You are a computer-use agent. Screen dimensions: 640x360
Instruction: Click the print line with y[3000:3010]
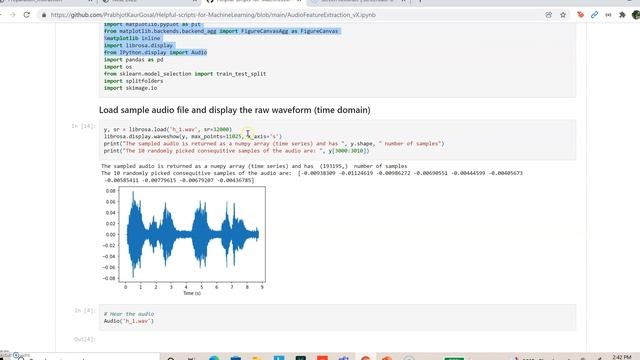tap(236, 151)
